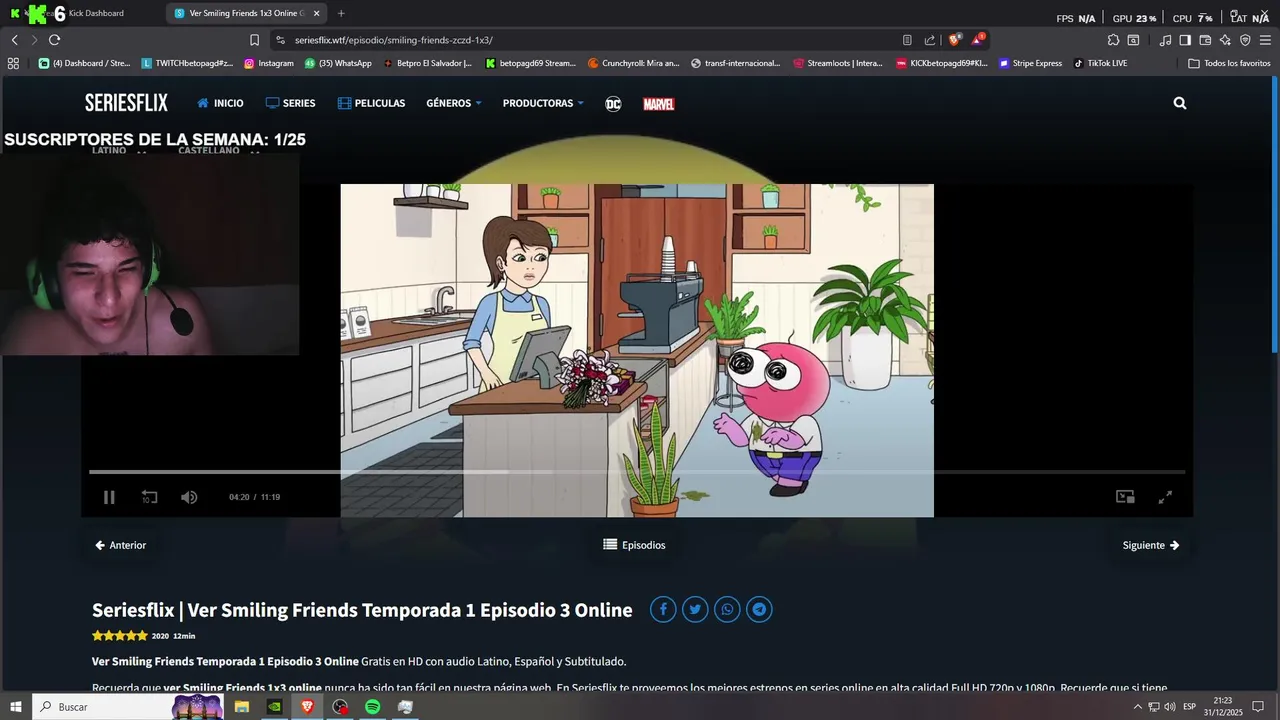Open the media control music note icon
This screenshot has width=1280, height=720.
click(x=1165, y=40)
